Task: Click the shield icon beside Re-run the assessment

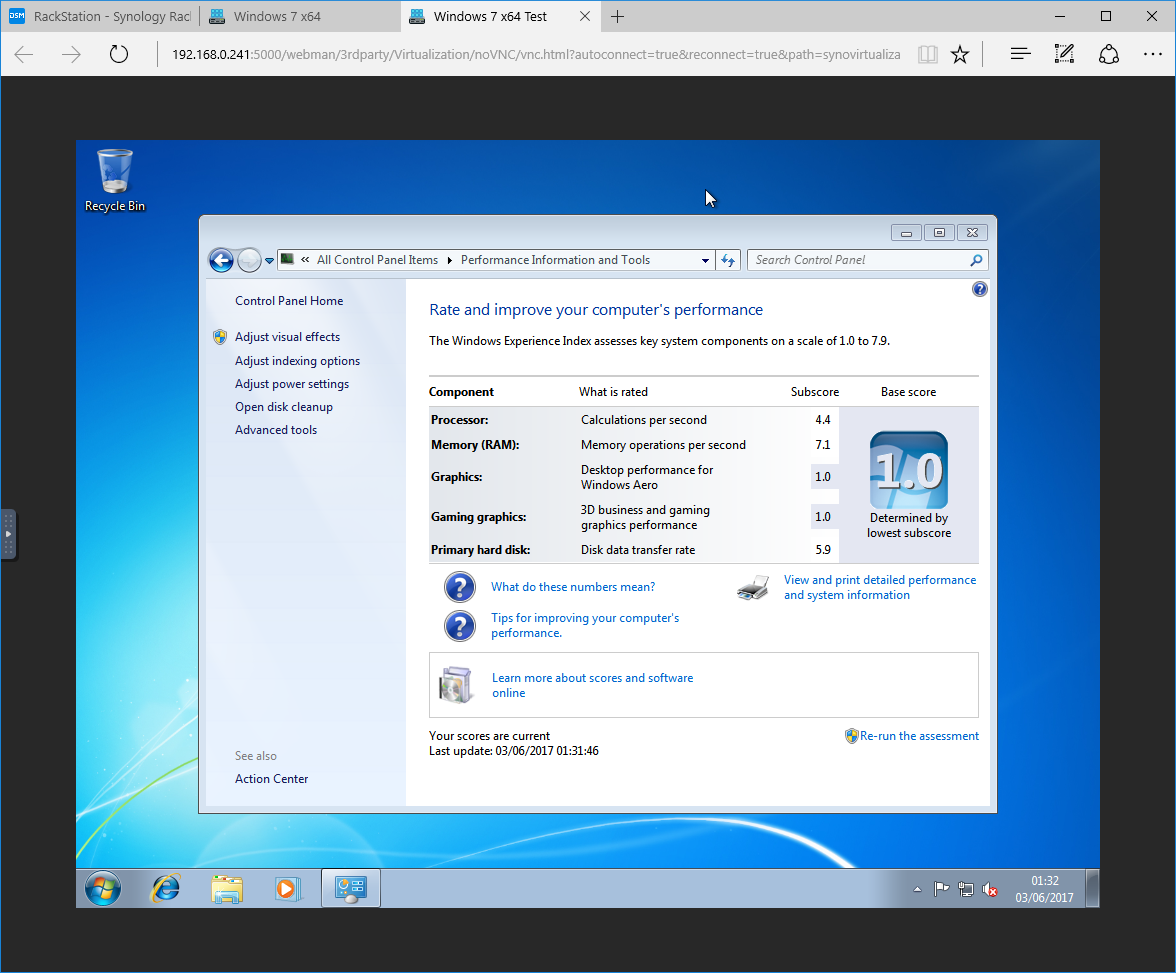Action: [851, 736]
